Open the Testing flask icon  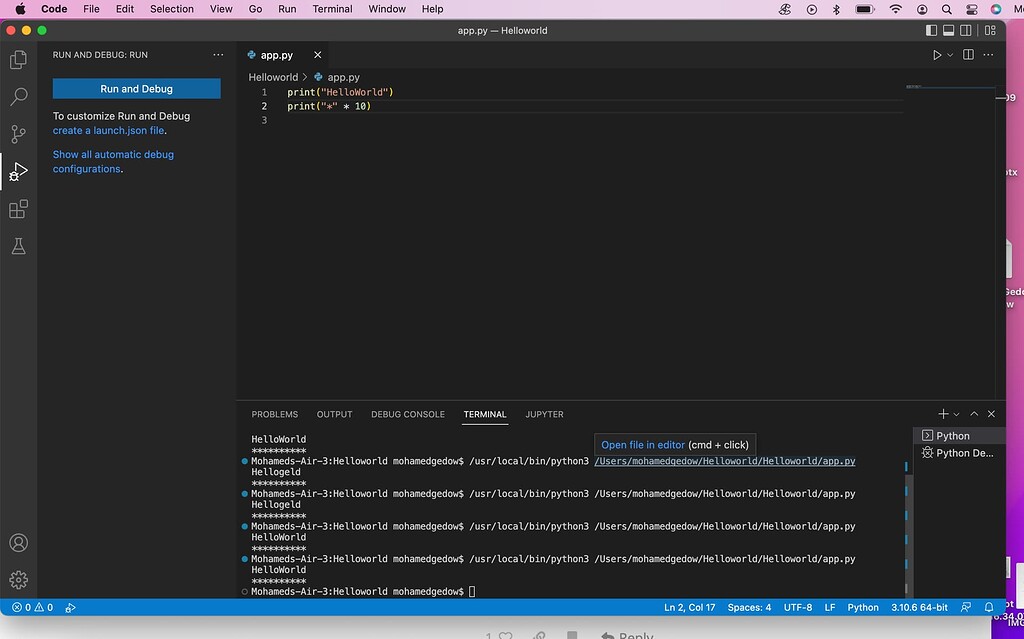(18, 246)
